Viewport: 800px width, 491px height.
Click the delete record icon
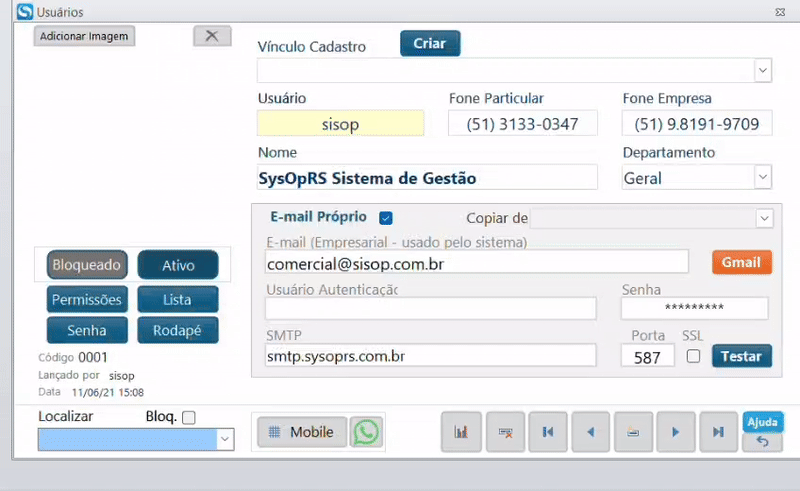505,432
